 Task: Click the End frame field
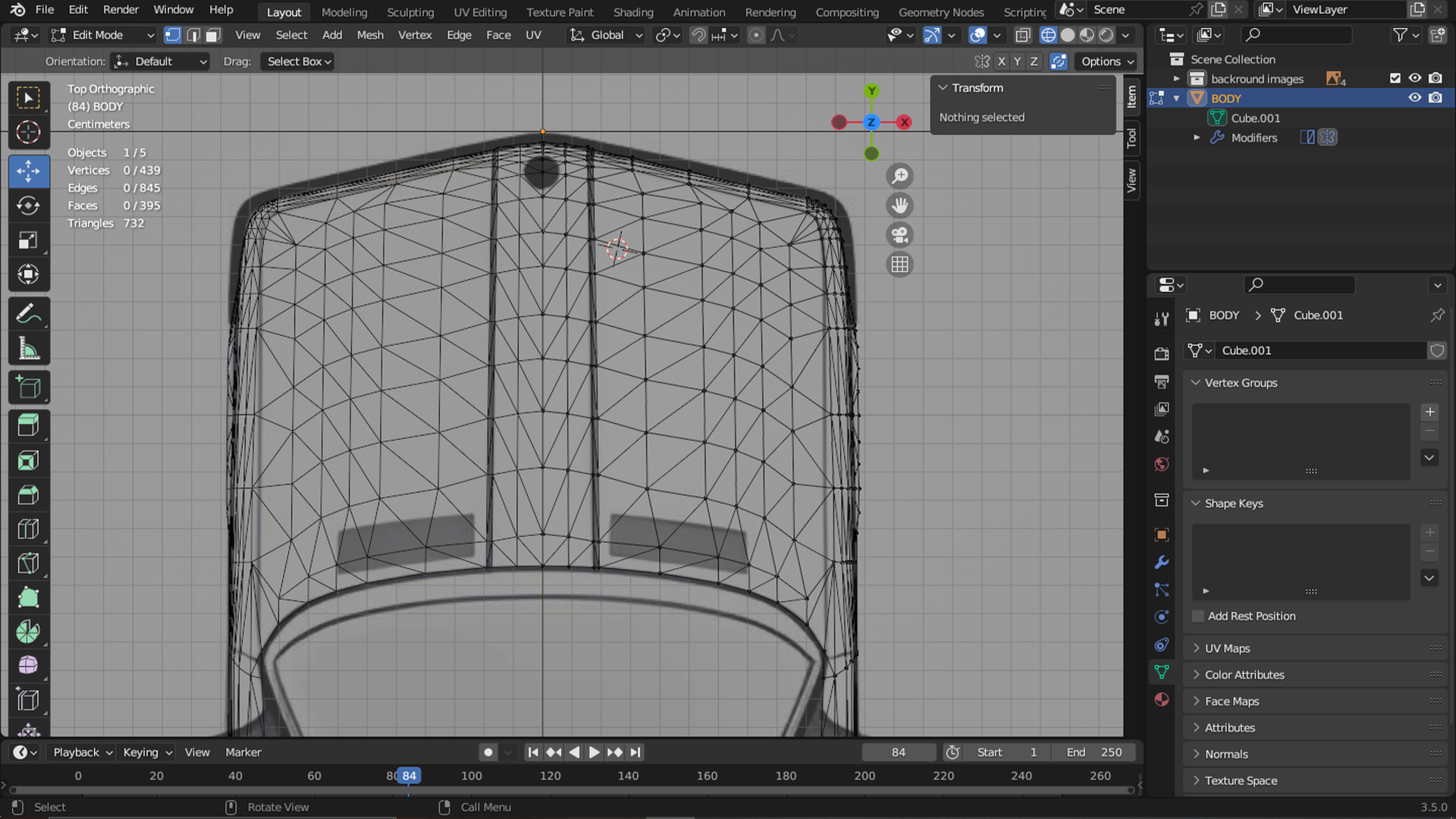coord(1094,752)
